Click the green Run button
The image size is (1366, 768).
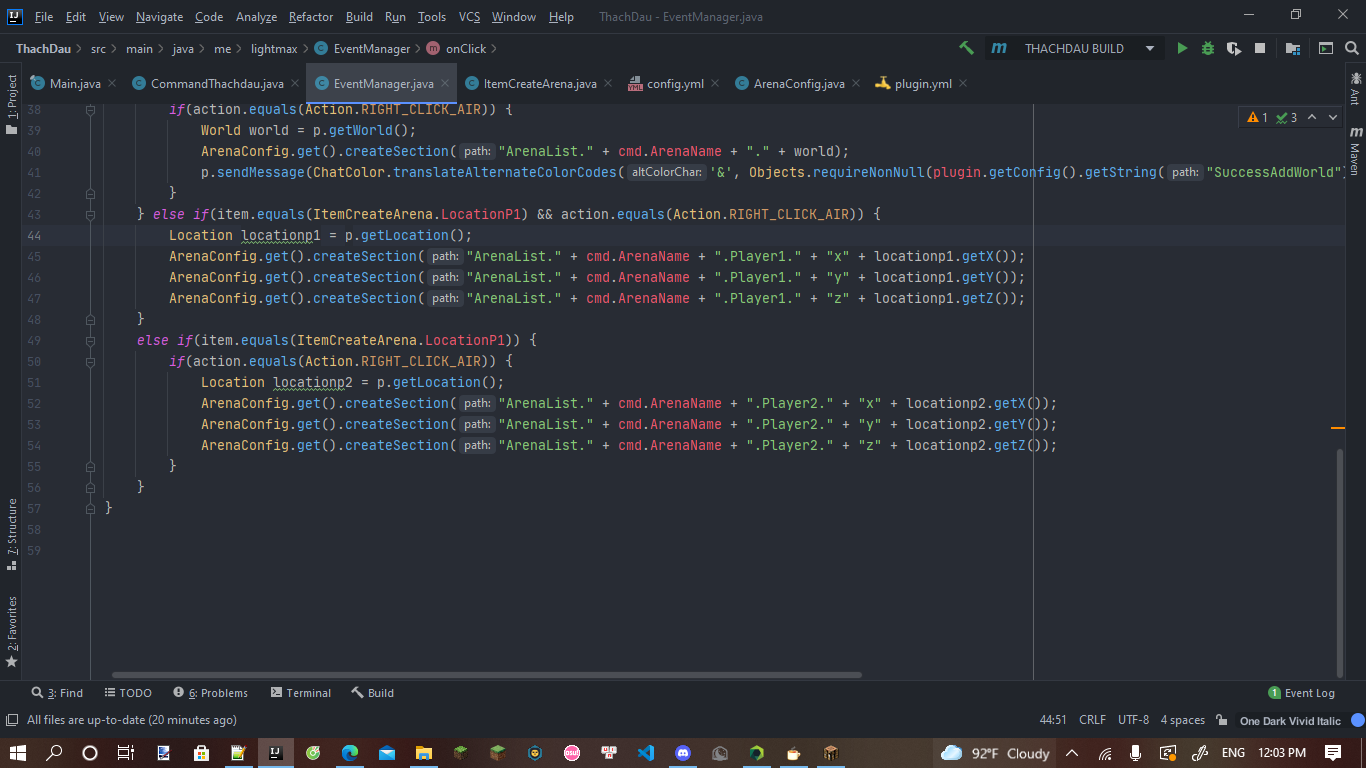point(1182,48)
